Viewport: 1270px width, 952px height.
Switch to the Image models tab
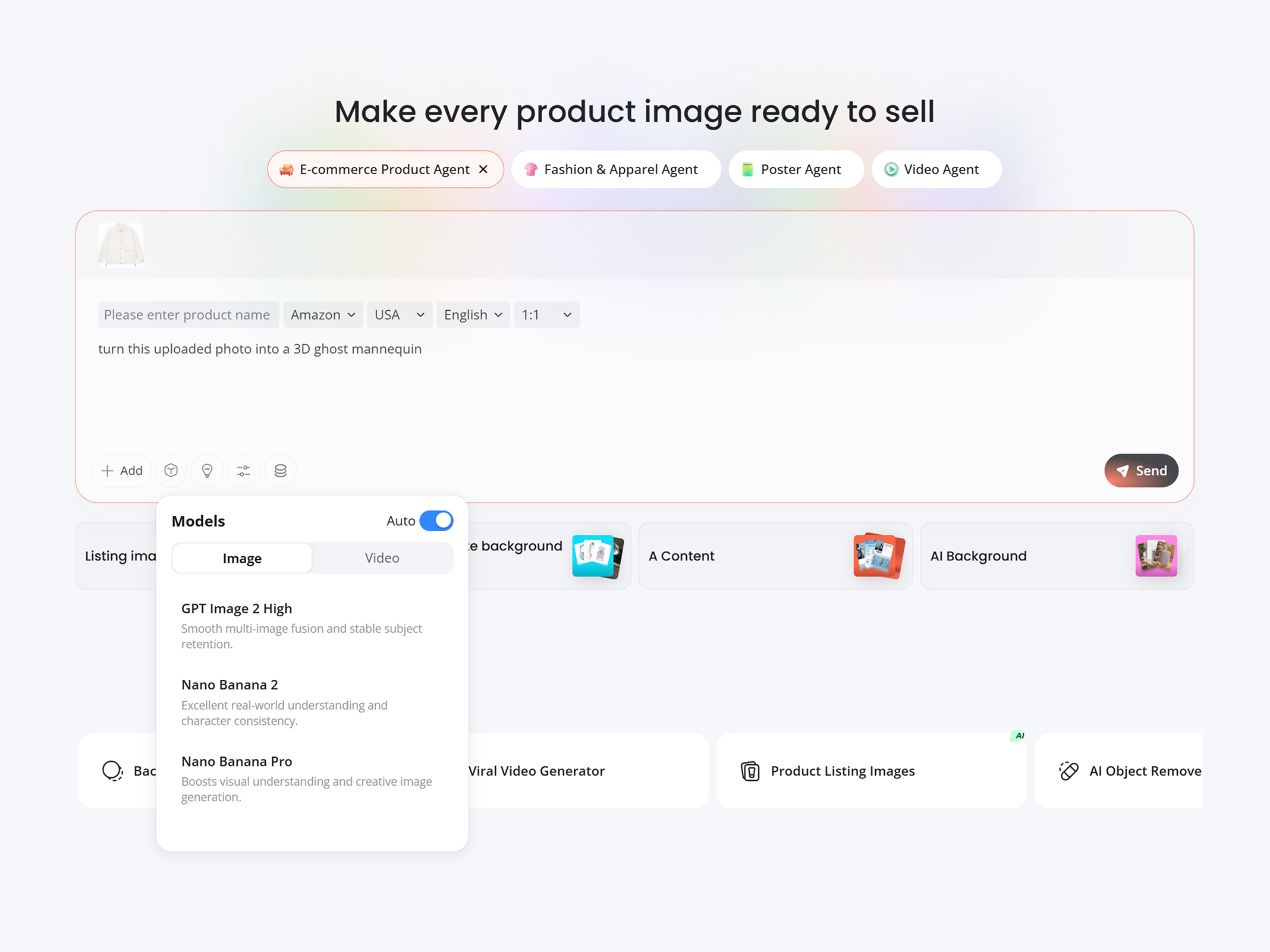(x=242, y=558)
